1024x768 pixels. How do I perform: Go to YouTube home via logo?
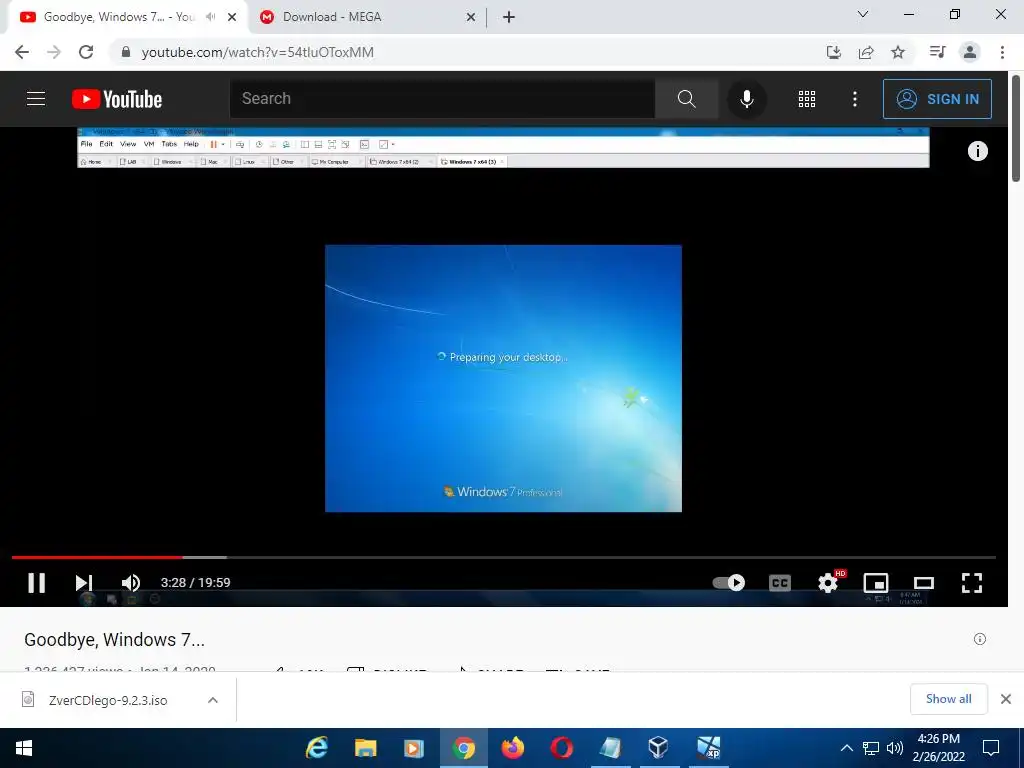[117, 99]
